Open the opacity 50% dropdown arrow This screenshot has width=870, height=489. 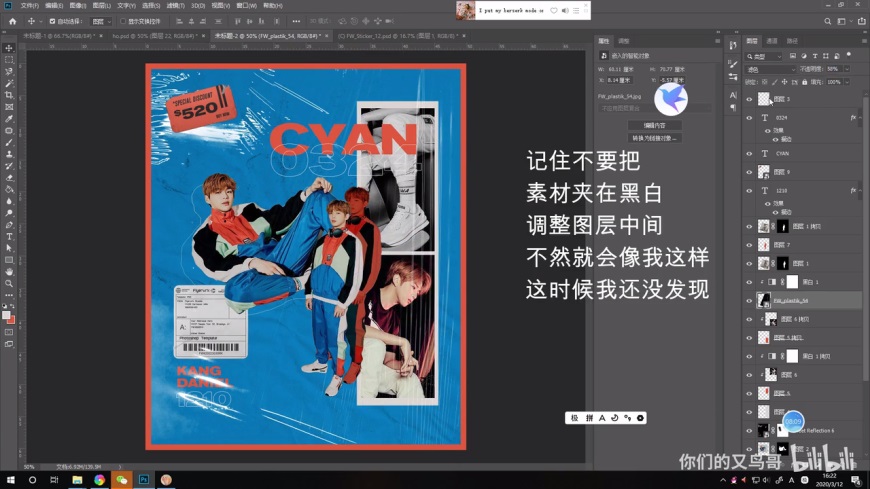coord(847,69)
